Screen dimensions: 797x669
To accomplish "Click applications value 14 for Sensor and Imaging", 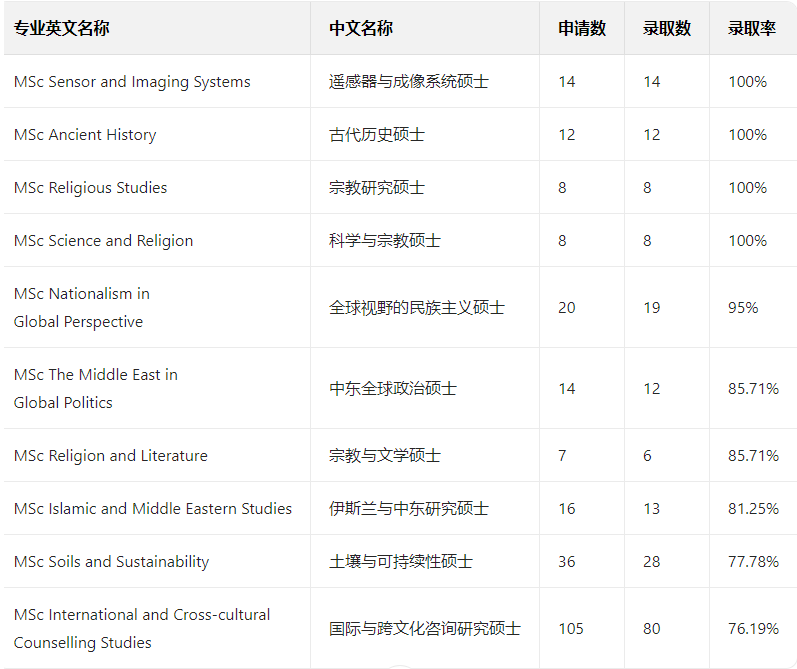I will pyautogui.click(x=567, y=82).
